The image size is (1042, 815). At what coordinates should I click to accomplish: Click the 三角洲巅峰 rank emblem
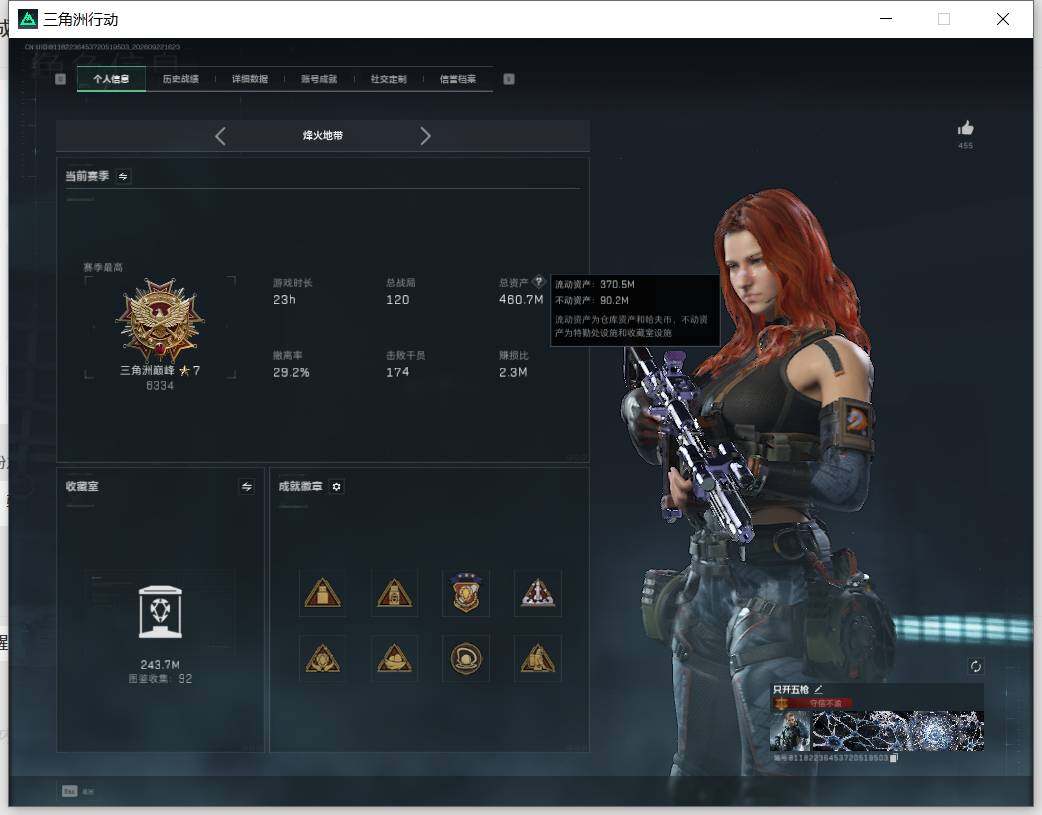tap(159, 320)
